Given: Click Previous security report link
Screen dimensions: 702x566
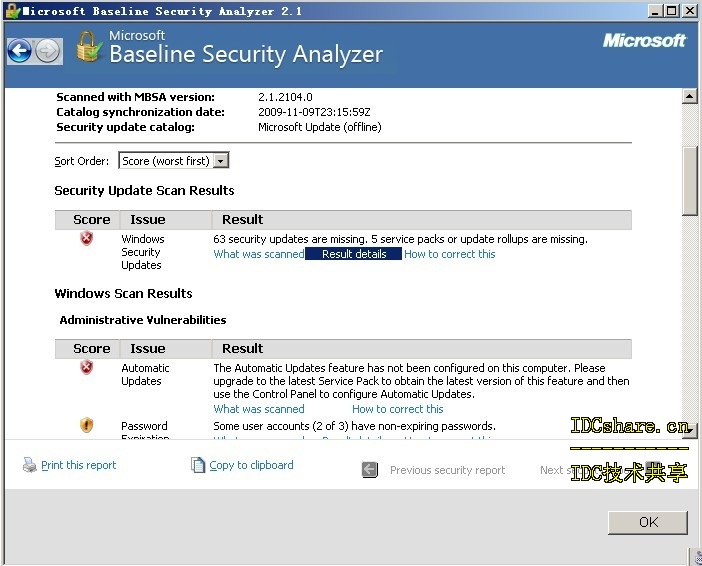Looking at the screenshot, I should pos(447,470).
